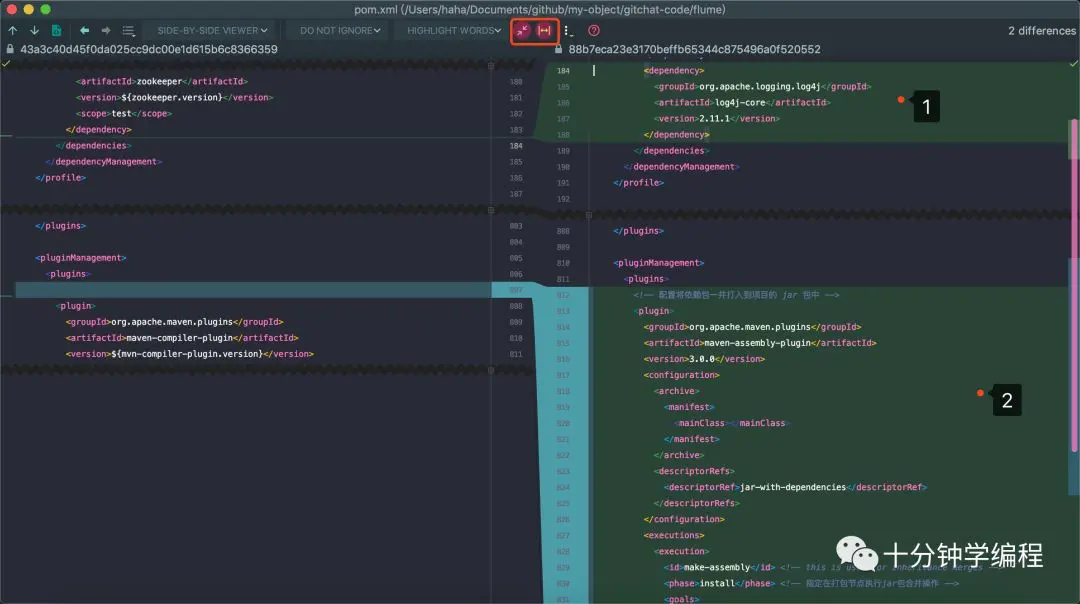Toggle collapse unchanged fragments icon
1080x604 pixels.
tap(523, 30)
